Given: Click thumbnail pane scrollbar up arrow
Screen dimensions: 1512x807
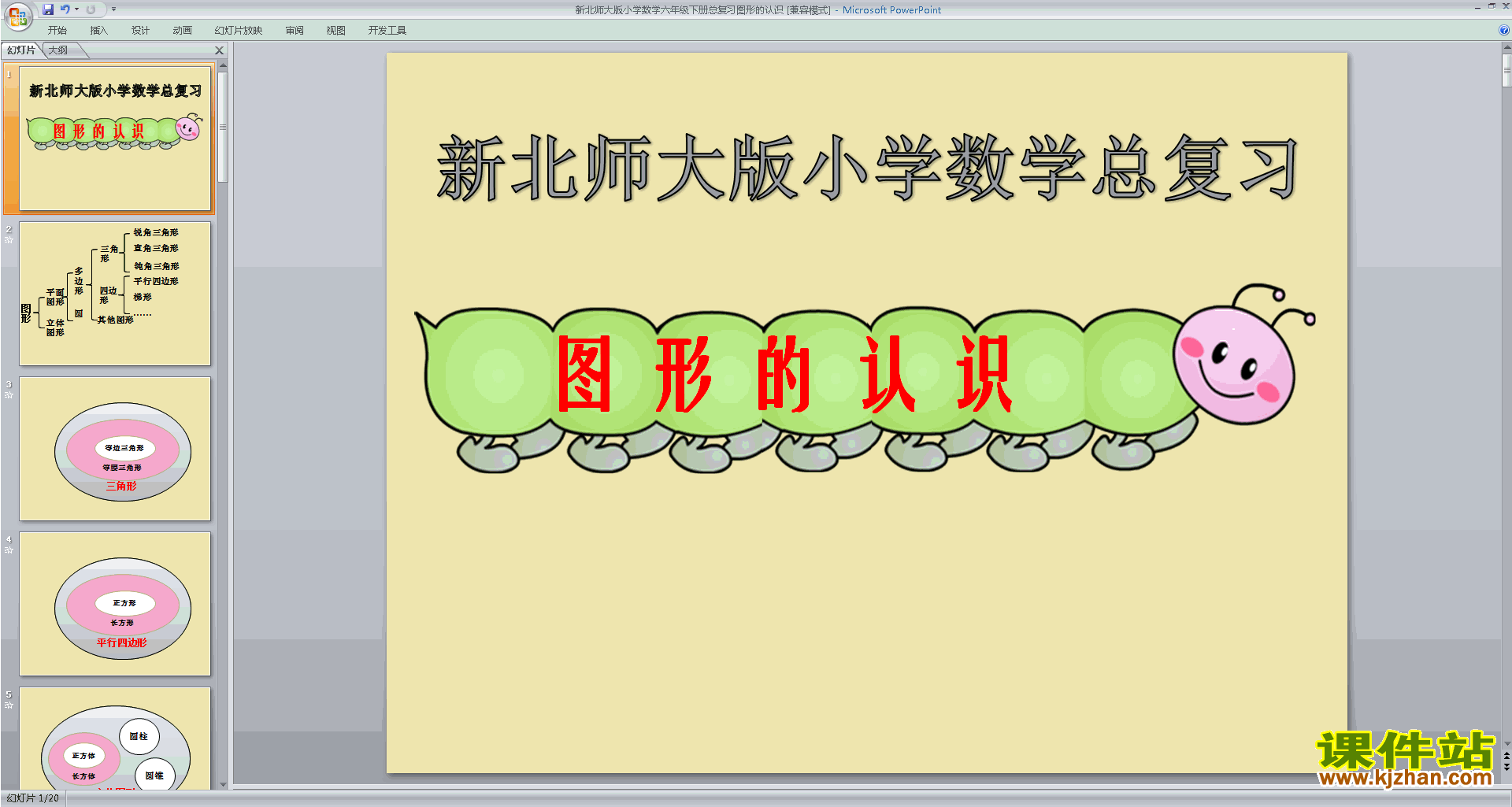Looking at the screenshot, I should pos(223,65).
